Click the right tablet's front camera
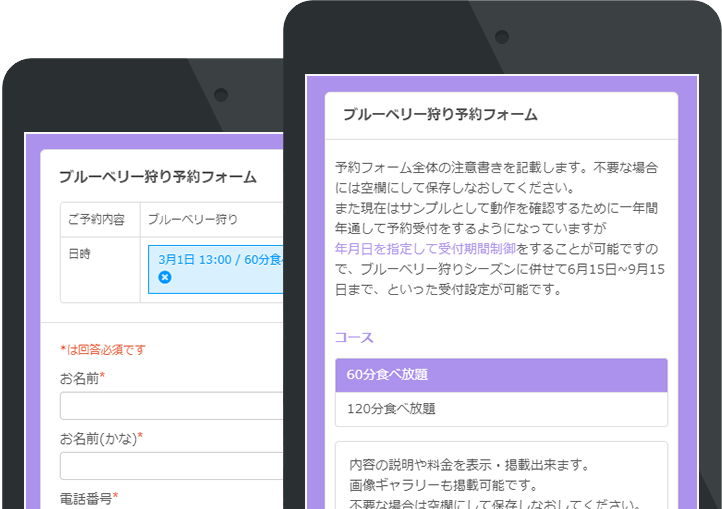 click(x=502, y=36)
